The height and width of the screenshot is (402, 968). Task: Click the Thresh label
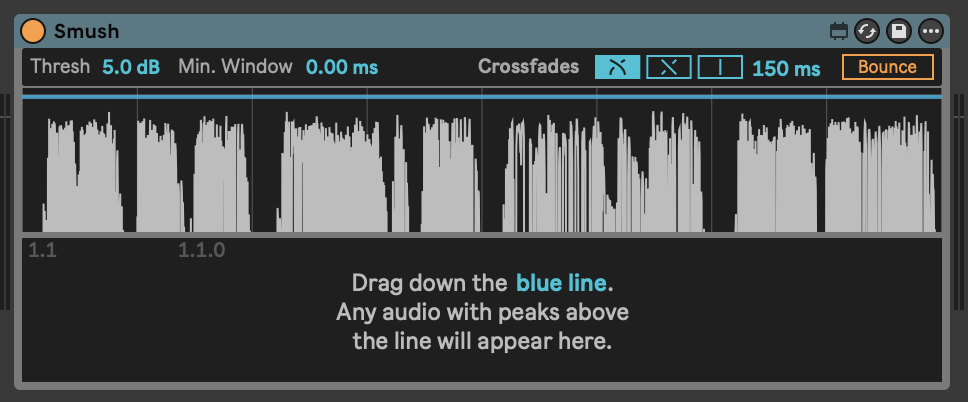pyautogui.click(x=61, y=67)
